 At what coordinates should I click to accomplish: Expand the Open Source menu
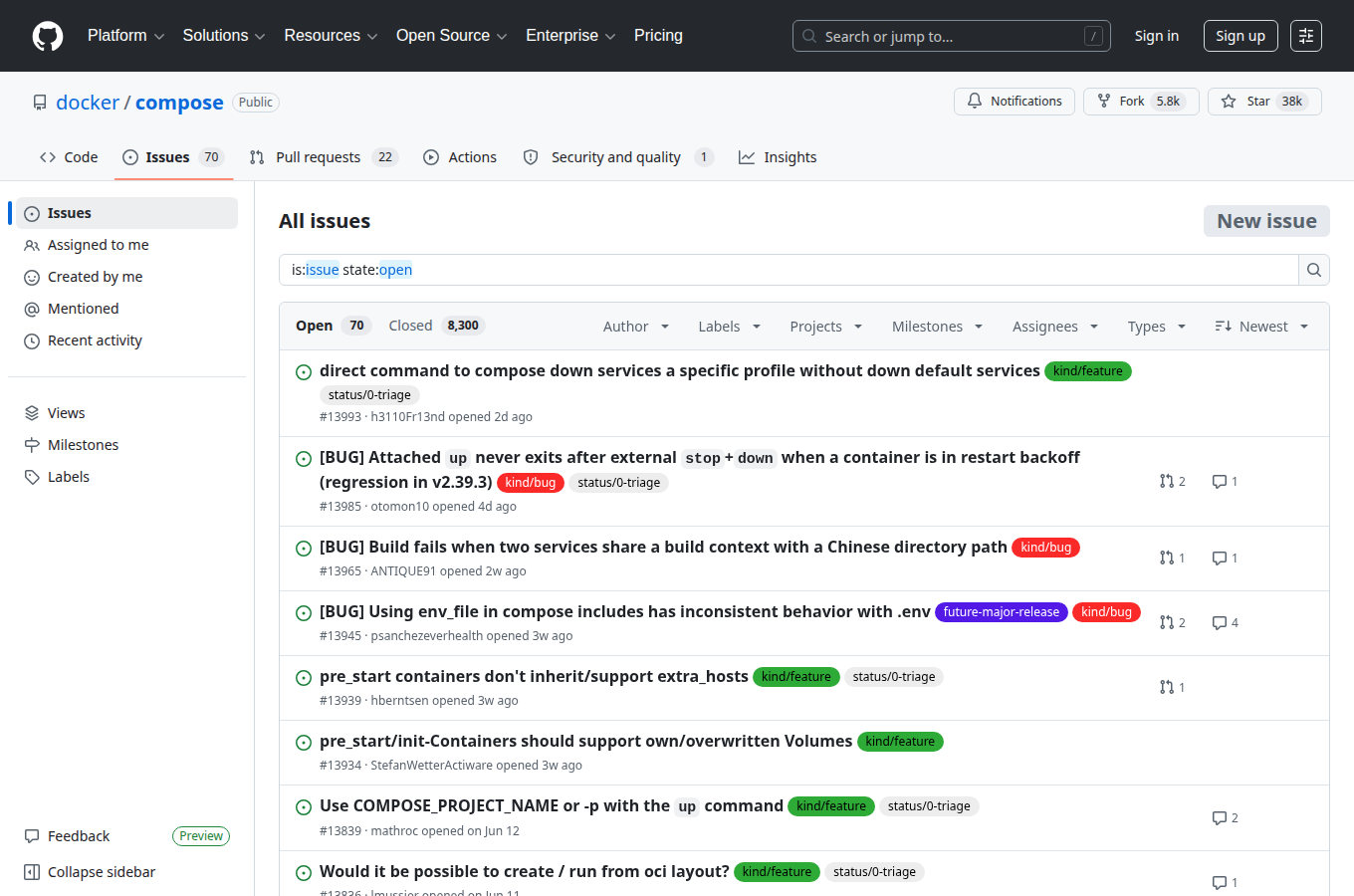452,36
